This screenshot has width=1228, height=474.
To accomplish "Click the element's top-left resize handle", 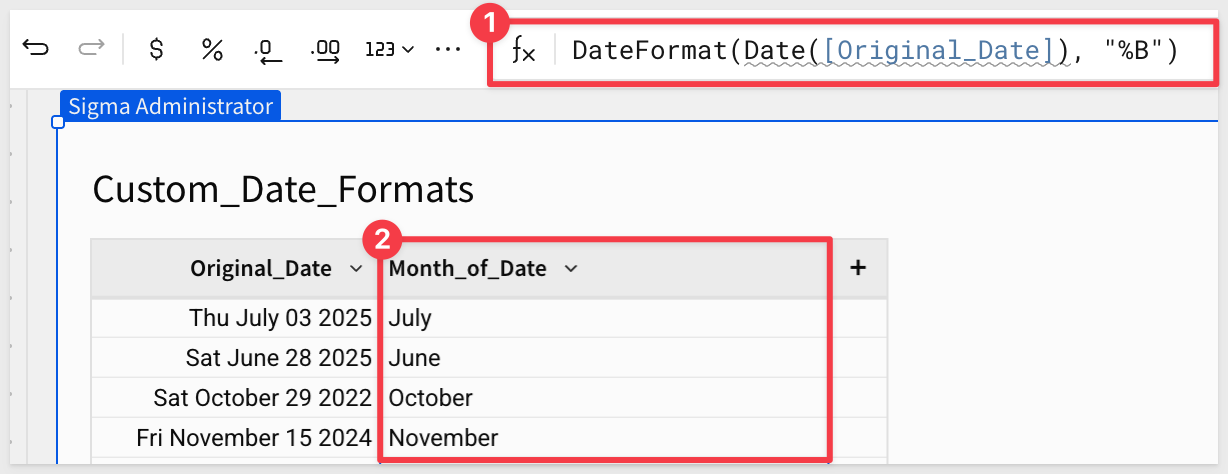I will click(x=58, y=122).
